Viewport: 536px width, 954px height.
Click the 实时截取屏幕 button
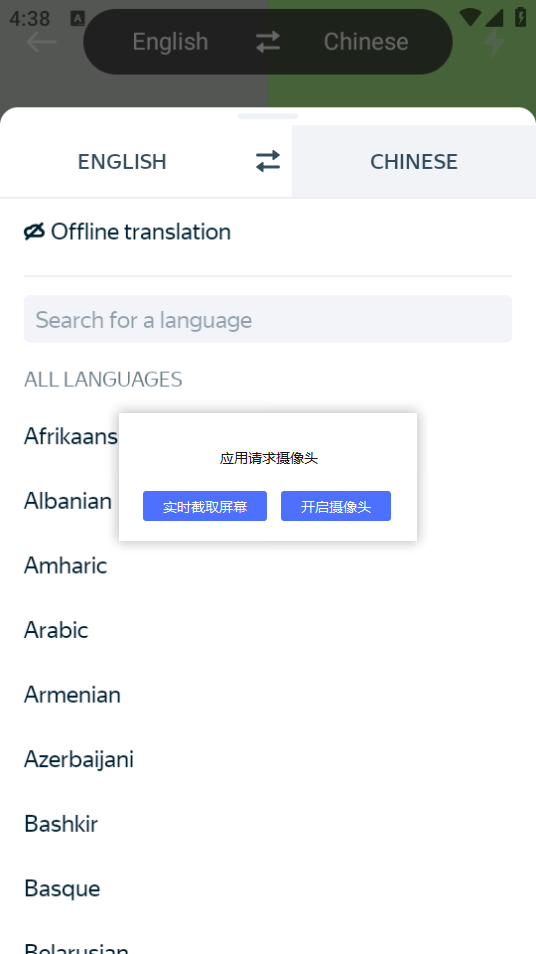pyautogui.click(x=205, y=506)
